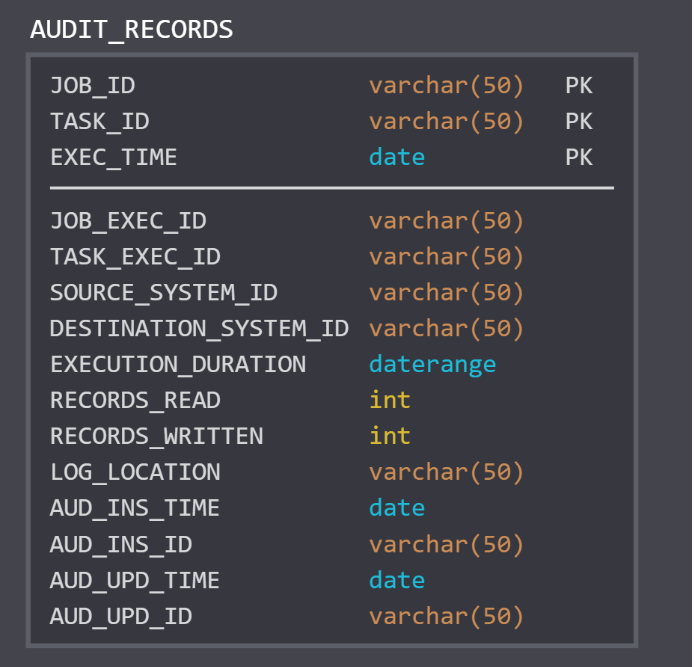Select the AUD_UPD_ID column name
This screenshot has height=667, width=694.
click(121, 616)
